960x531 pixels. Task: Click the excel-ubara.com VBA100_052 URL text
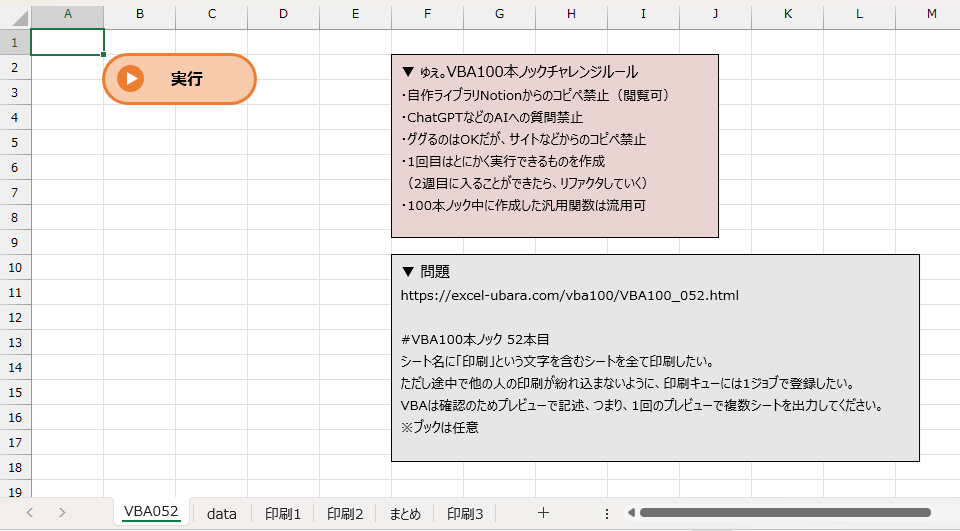tap(569, 295)
